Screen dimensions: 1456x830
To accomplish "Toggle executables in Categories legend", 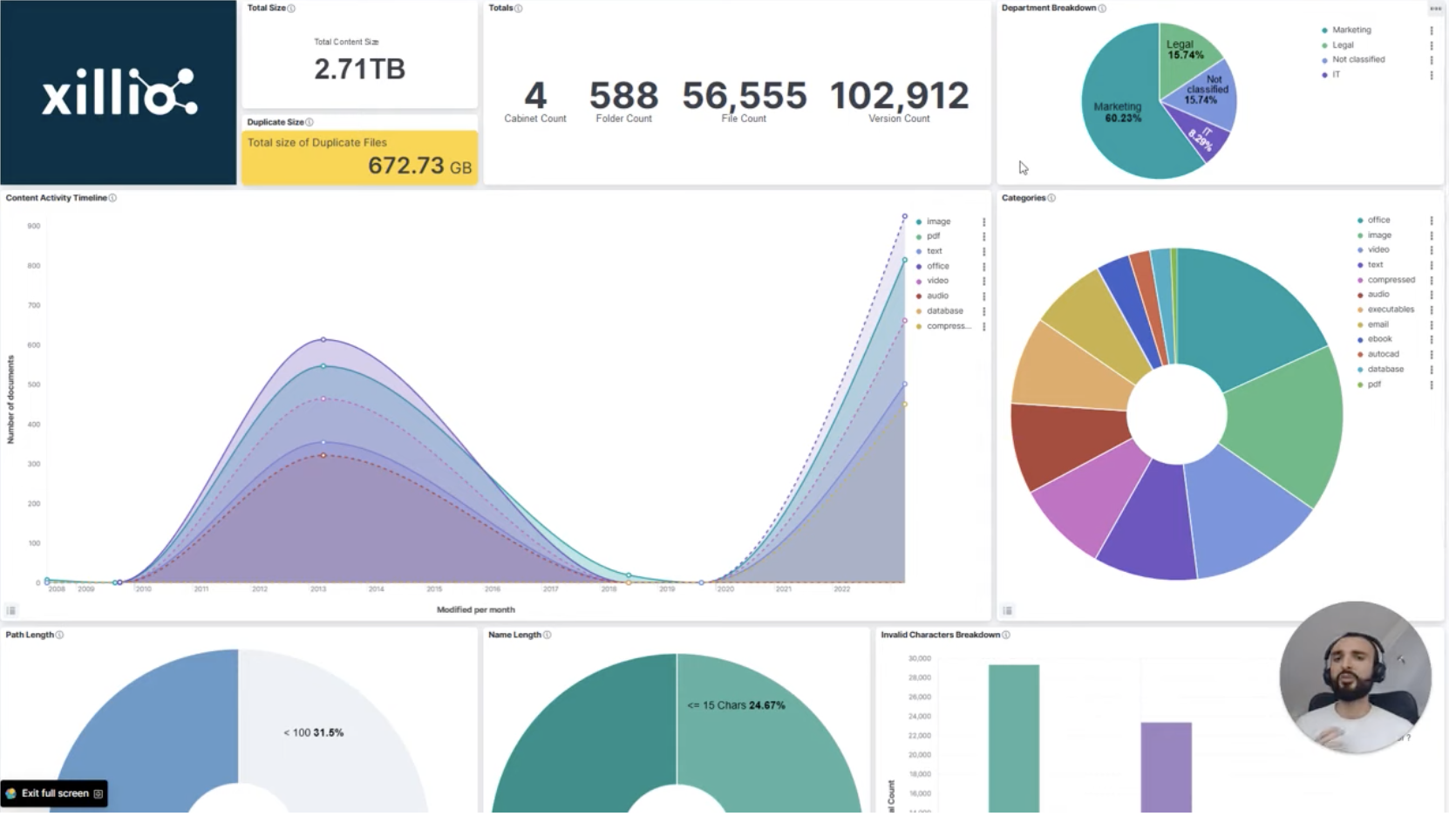I will click(1391, 310).
